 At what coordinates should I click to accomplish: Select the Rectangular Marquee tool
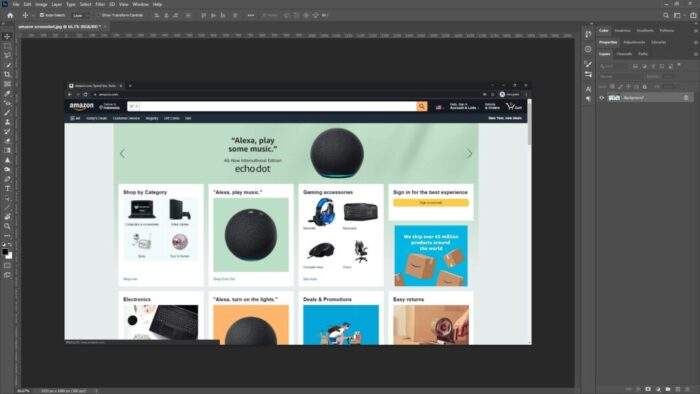point(7,46)
